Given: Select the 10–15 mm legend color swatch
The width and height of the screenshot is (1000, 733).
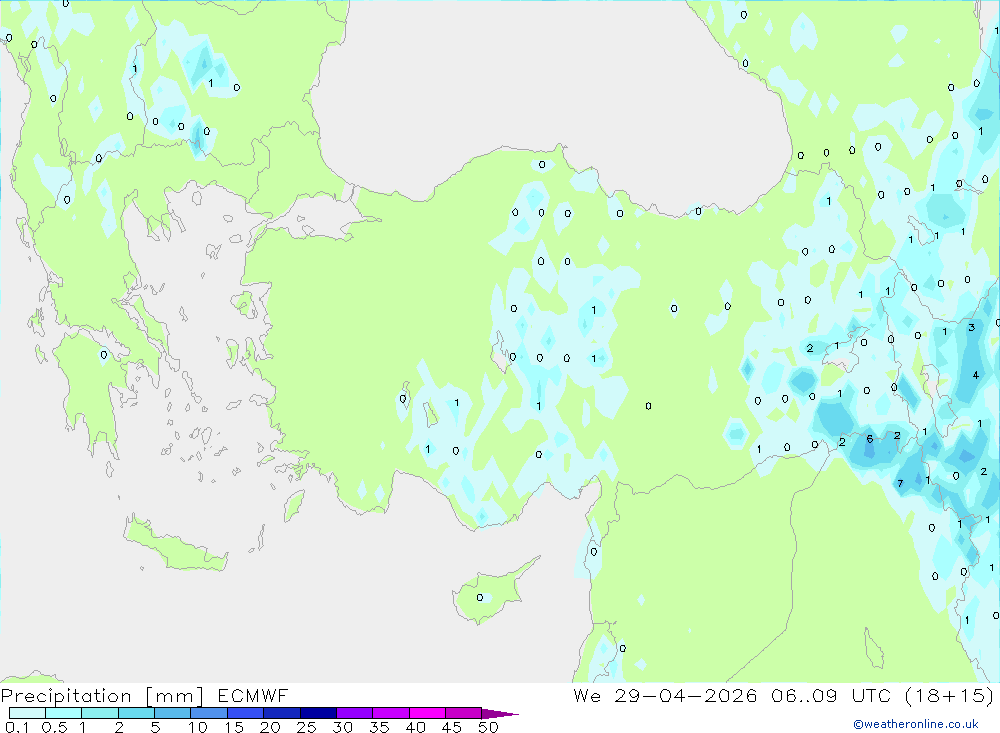Looking at the screenshot, I should coord(209,713).
